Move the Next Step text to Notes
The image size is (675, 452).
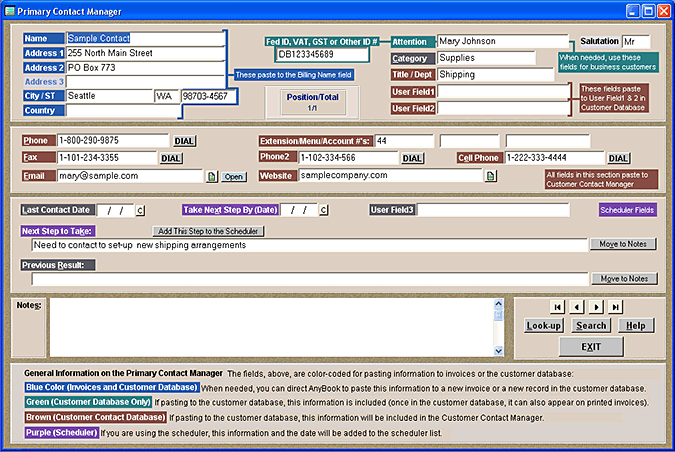(x=623, y=244)
